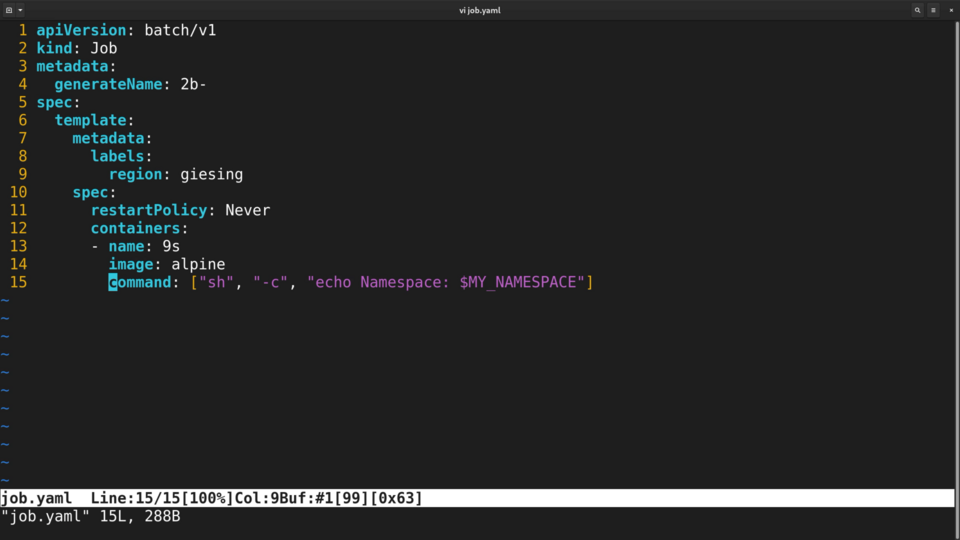Click 'spec' on line 10

90,192
